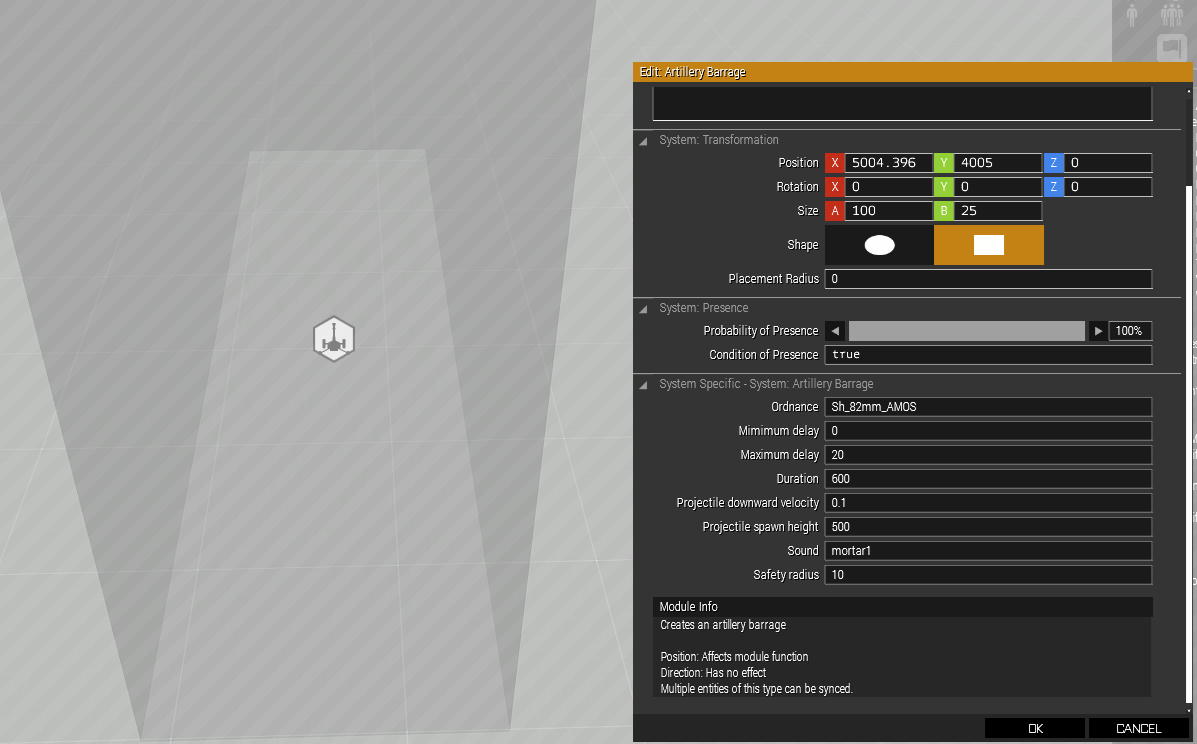Image resolution: width=1197 pixels, height=744 pixels.
Task: Edit the Rotation Y field
Action: (998, 187)
